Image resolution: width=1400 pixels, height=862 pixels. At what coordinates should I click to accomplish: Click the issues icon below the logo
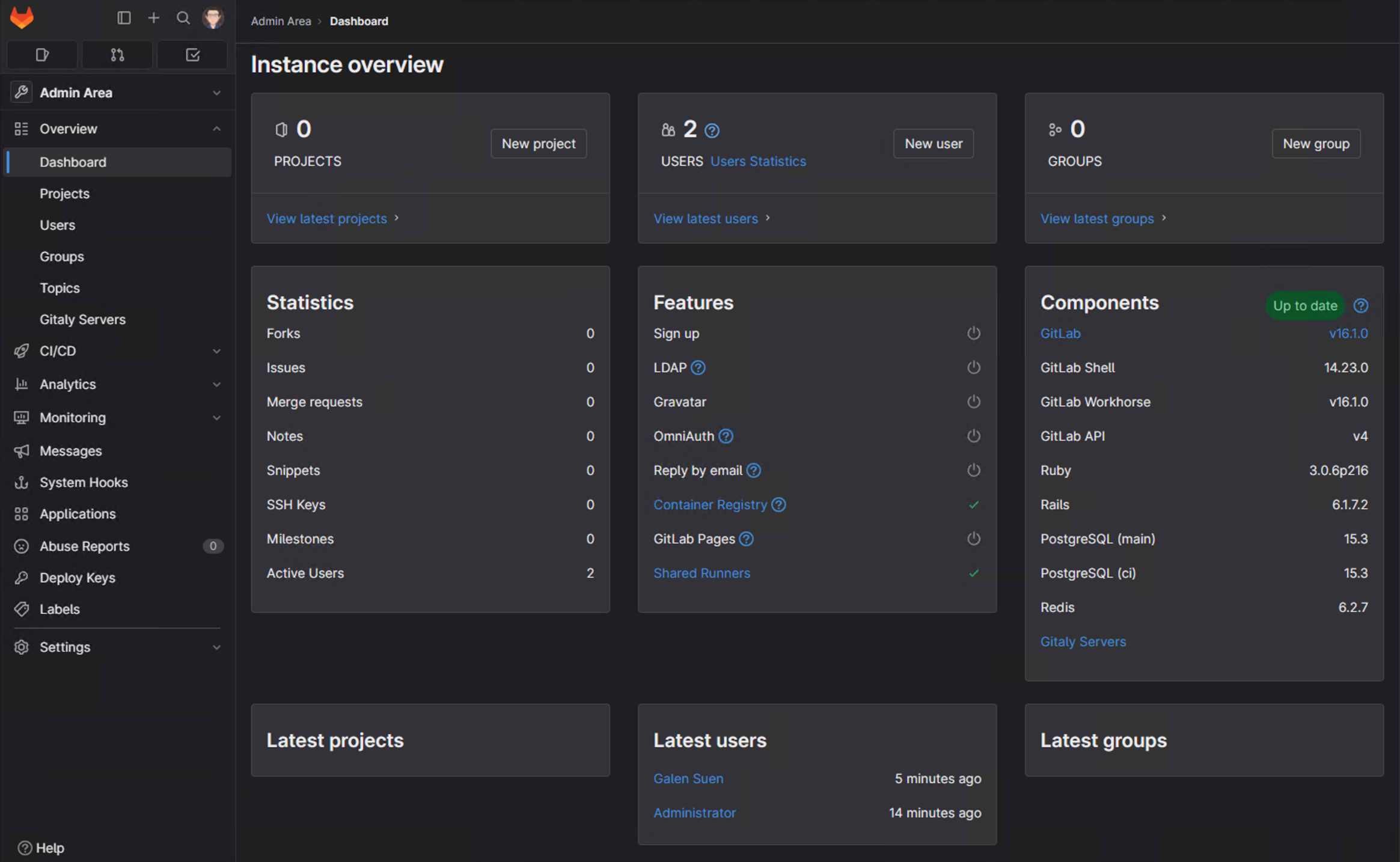pos(41,55)
